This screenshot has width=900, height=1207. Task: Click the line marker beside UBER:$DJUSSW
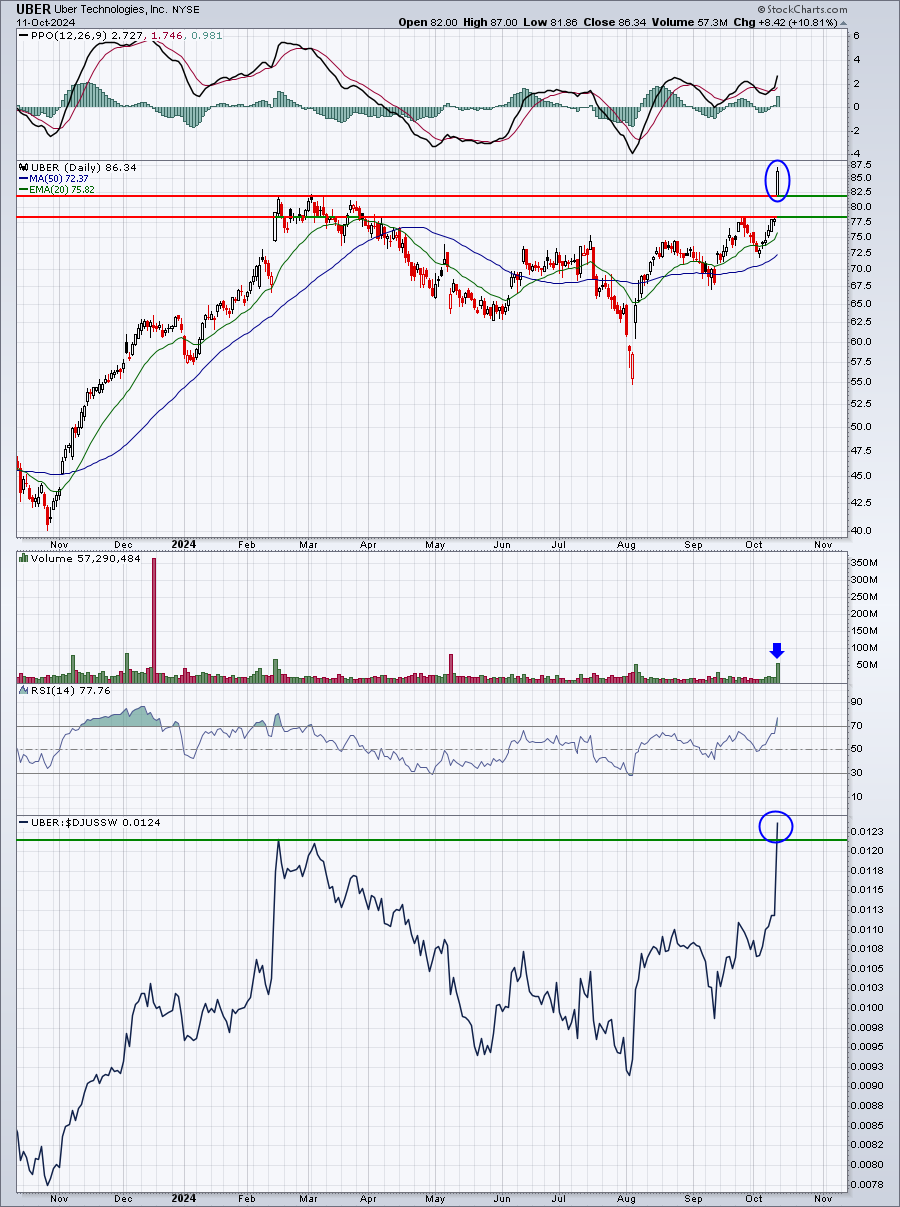(22, 822)
